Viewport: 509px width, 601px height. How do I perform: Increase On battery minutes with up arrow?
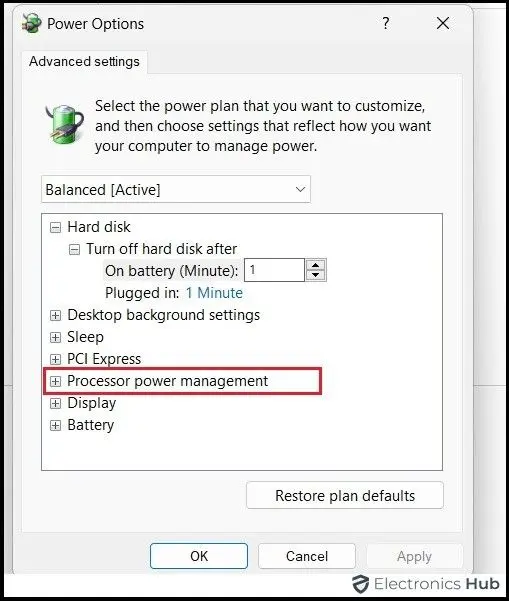point(315,265)
